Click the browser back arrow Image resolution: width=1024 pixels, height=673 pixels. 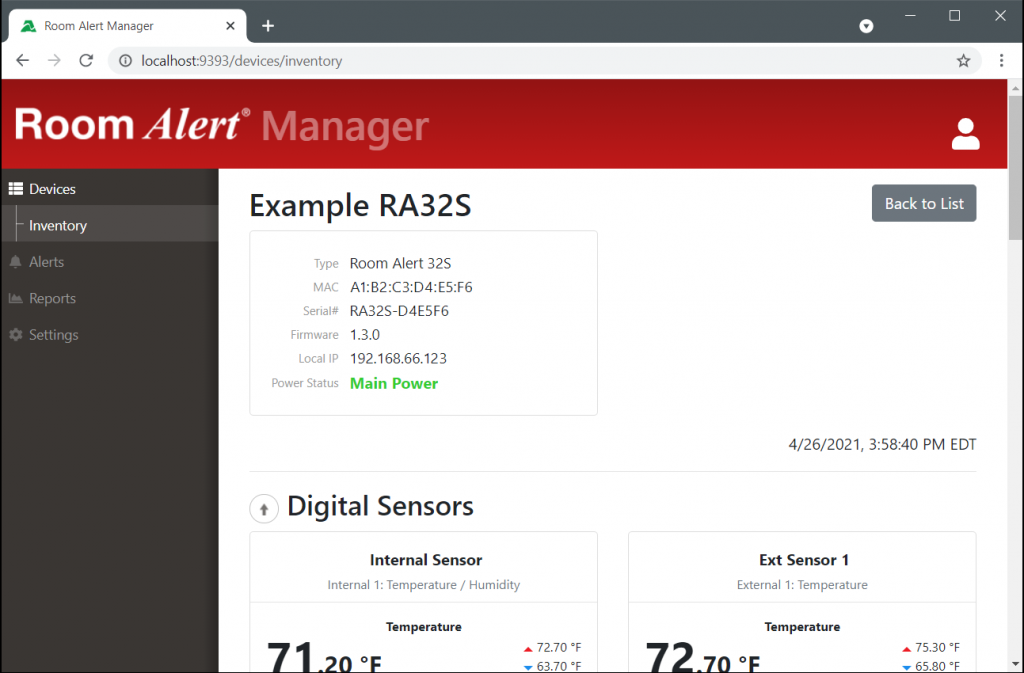click(22, 60)
